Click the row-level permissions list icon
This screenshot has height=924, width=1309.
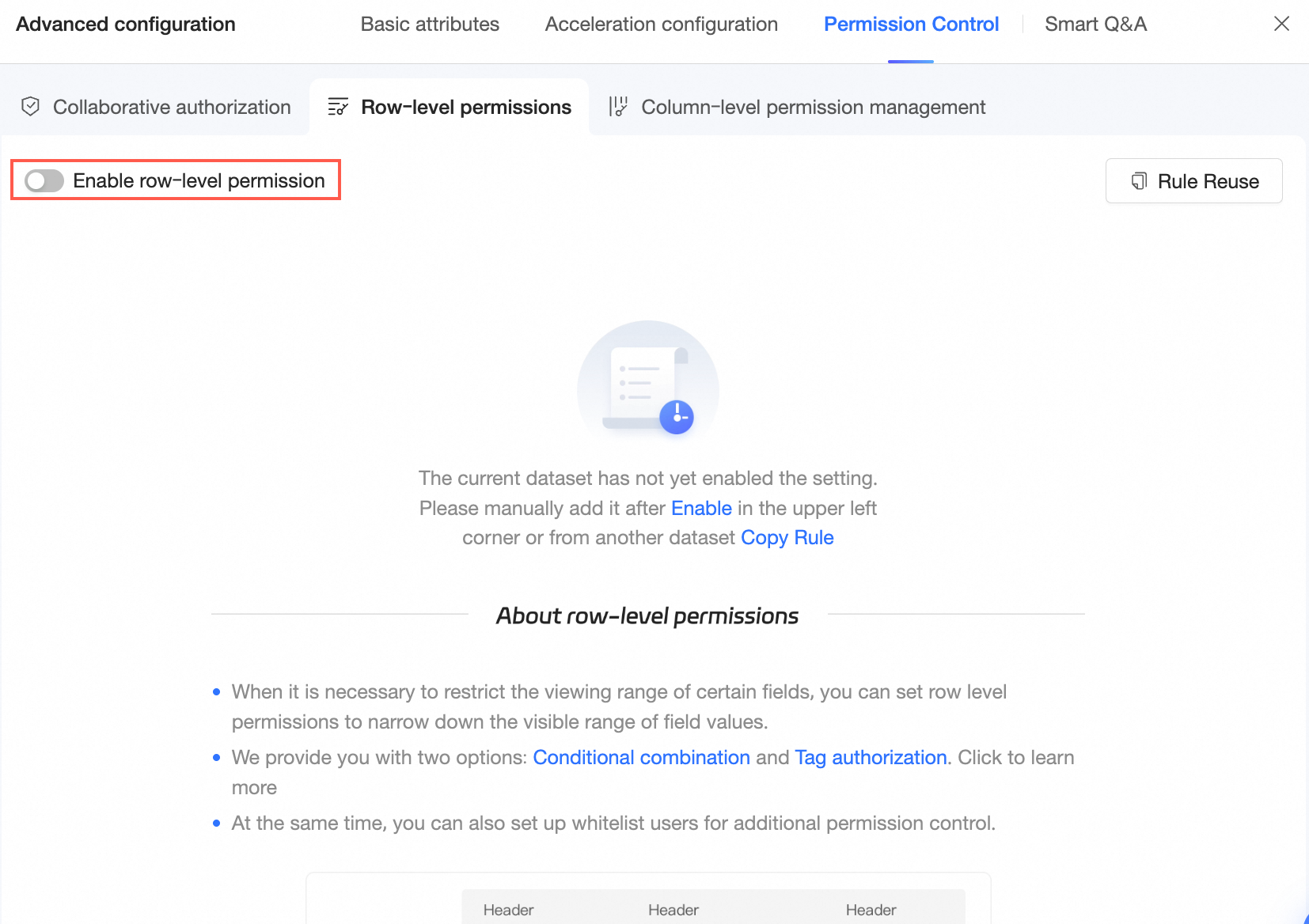338,107
